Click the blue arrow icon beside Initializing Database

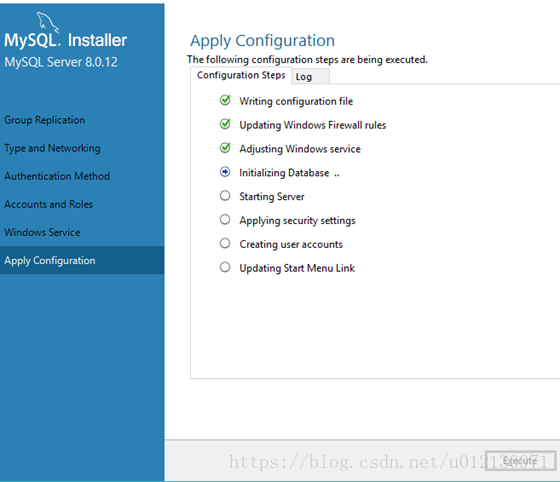(x=225, y=172)
